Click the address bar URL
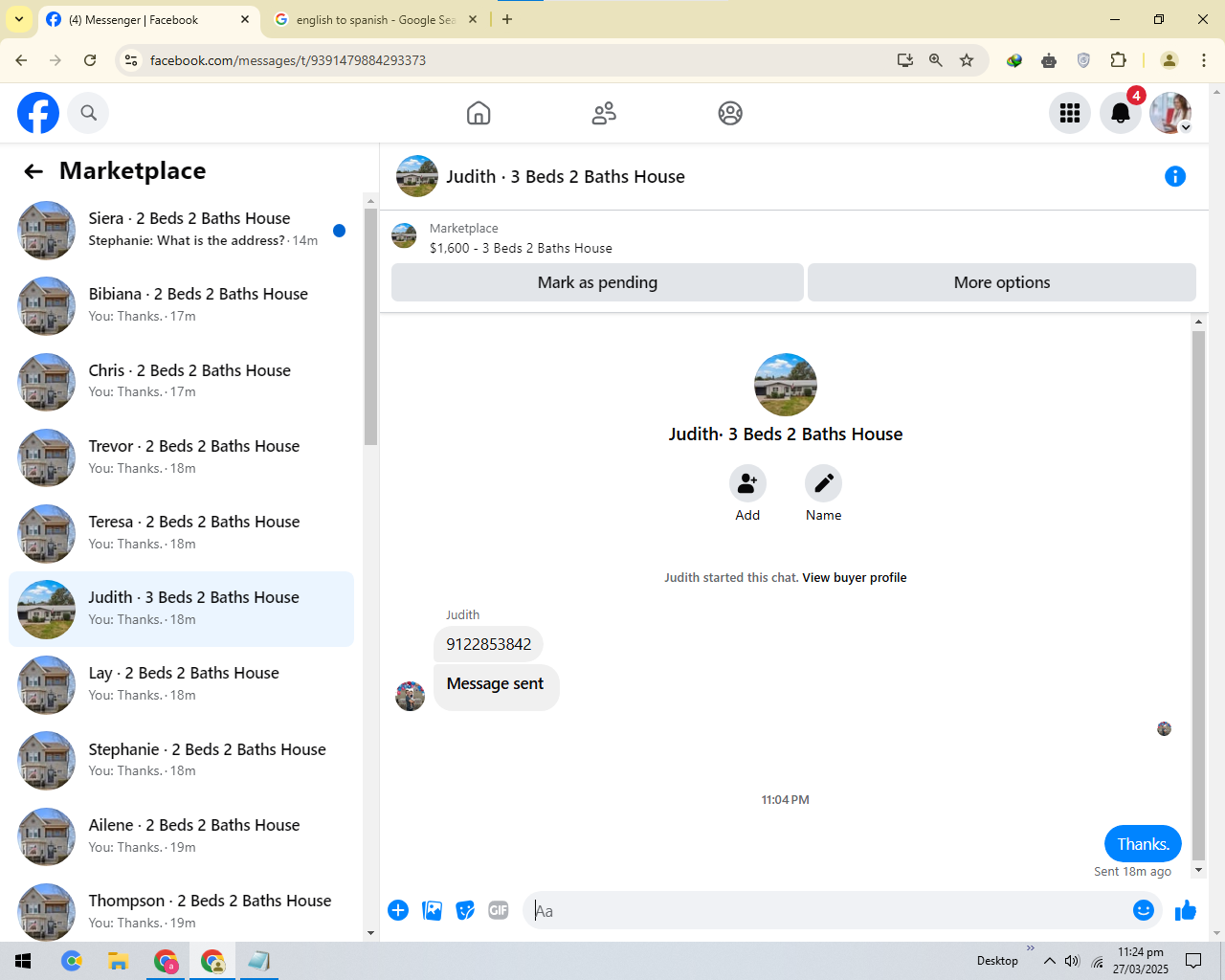Image resolution: width=1225 pixels, height=980 pixels. 288,60
